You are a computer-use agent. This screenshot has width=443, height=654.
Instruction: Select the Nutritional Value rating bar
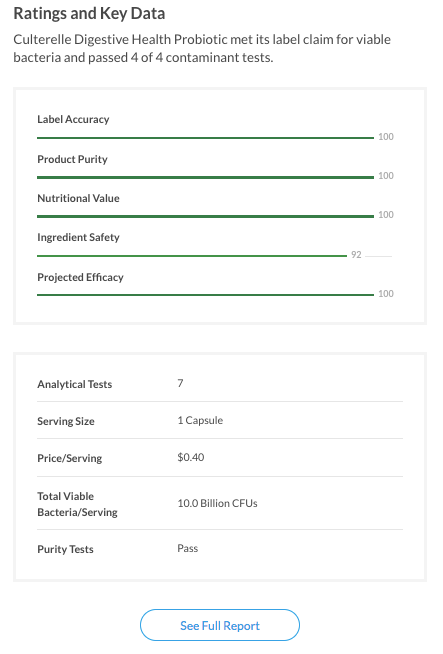point(205,216)
